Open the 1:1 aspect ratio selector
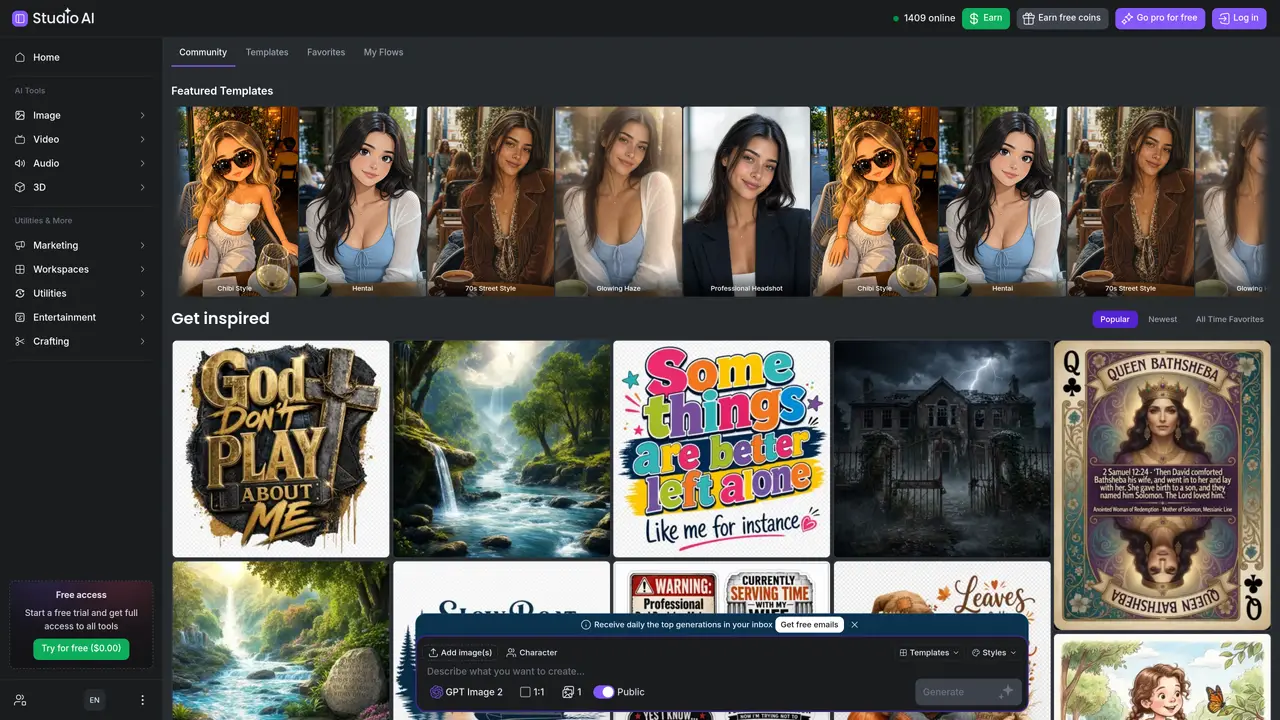The height and width of the screenshot is (720, 1280). point(532,692)
